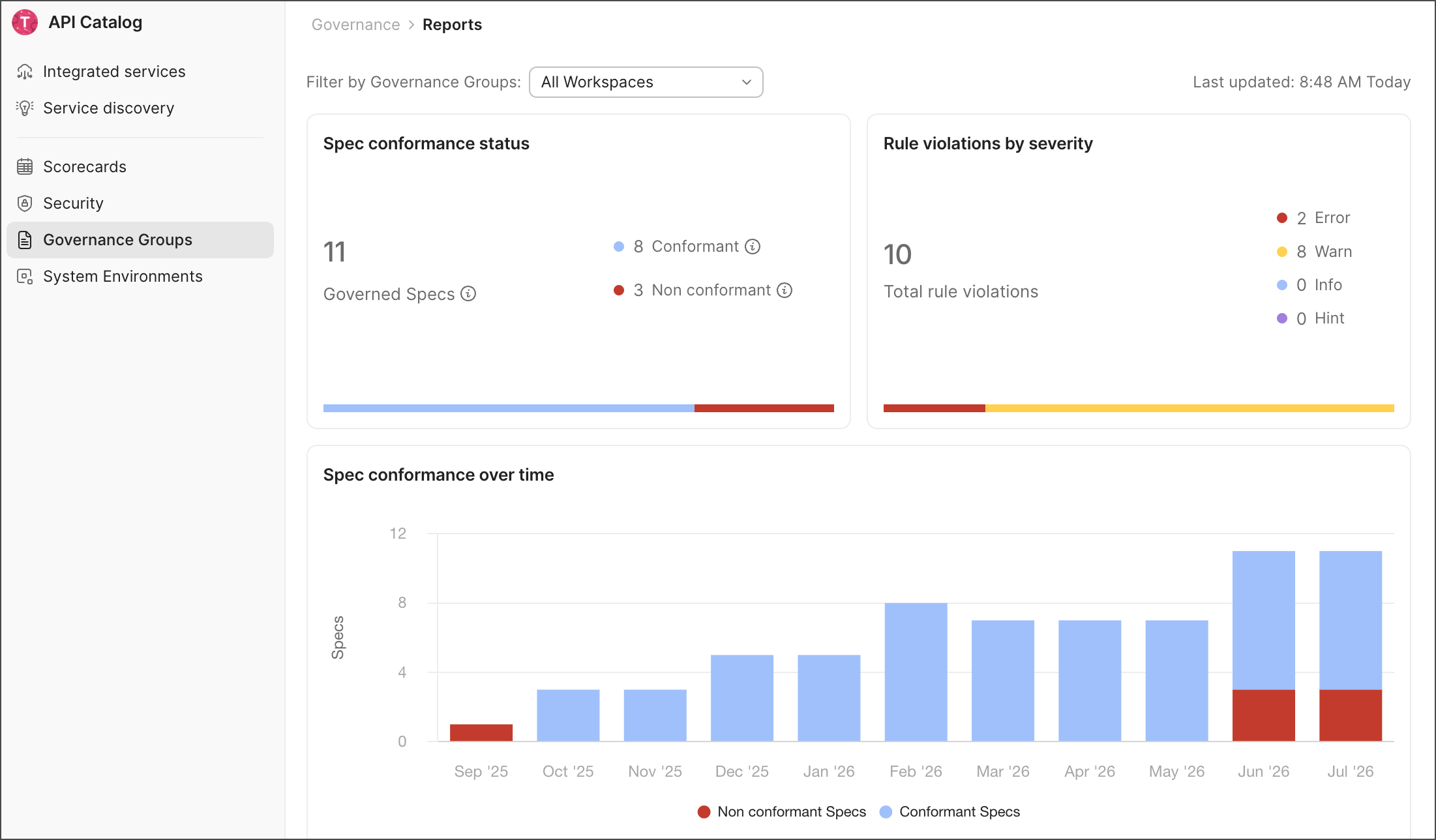Viewport: 1436px width, 840px height.
Task: Click the info icon next to Conformant
Action: pos(753,247)
